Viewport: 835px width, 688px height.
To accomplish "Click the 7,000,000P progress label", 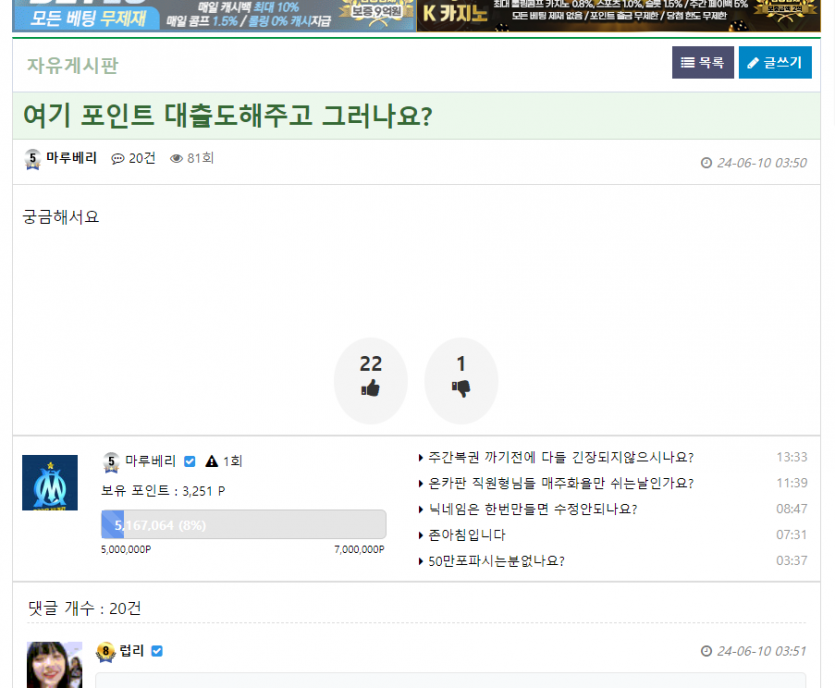I will coord(359,550).
